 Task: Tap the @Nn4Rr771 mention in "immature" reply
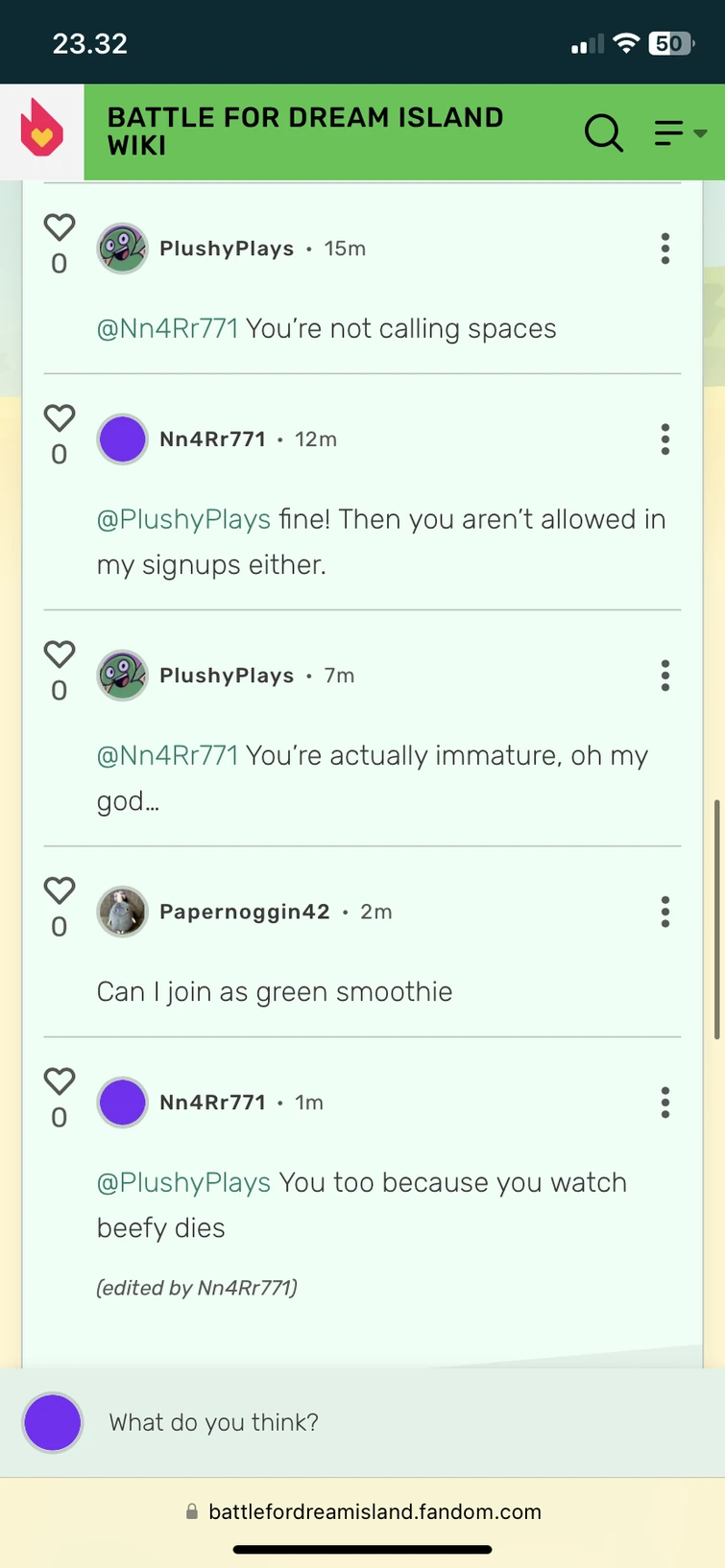tap(167, 756)
